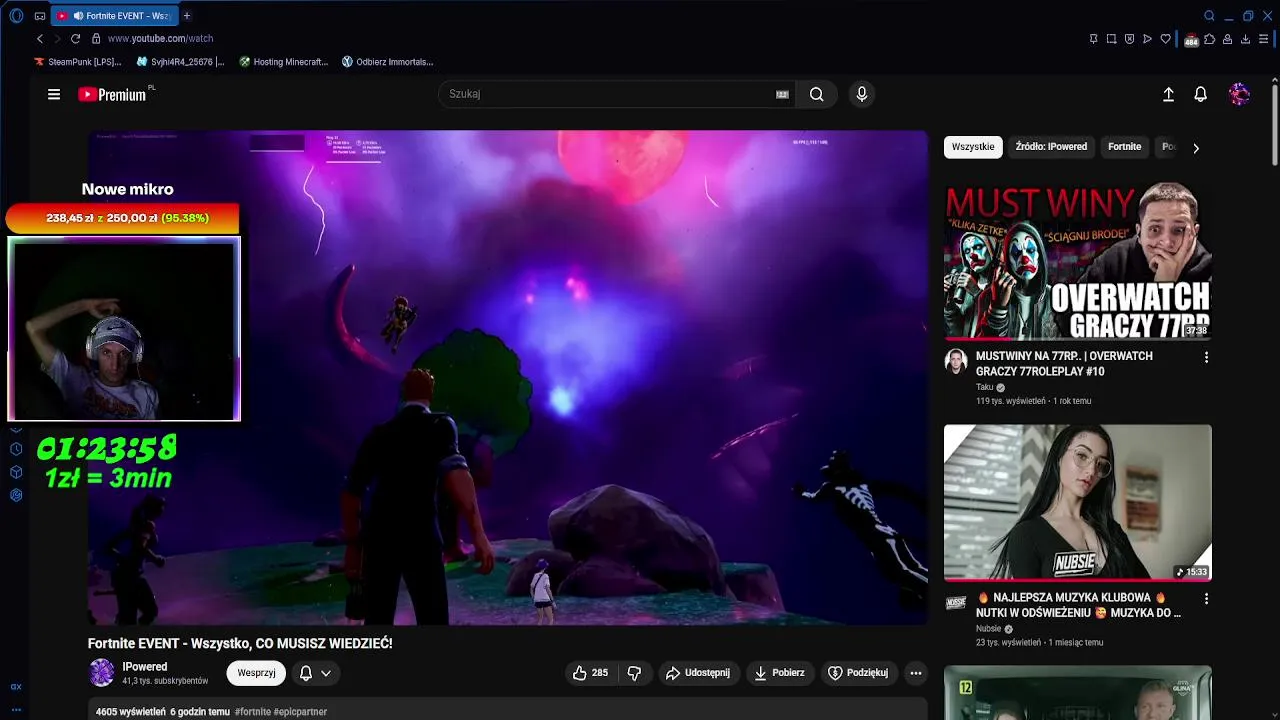
Task: Show more filter chips with the right arrow
Action: coord(1196,148)
